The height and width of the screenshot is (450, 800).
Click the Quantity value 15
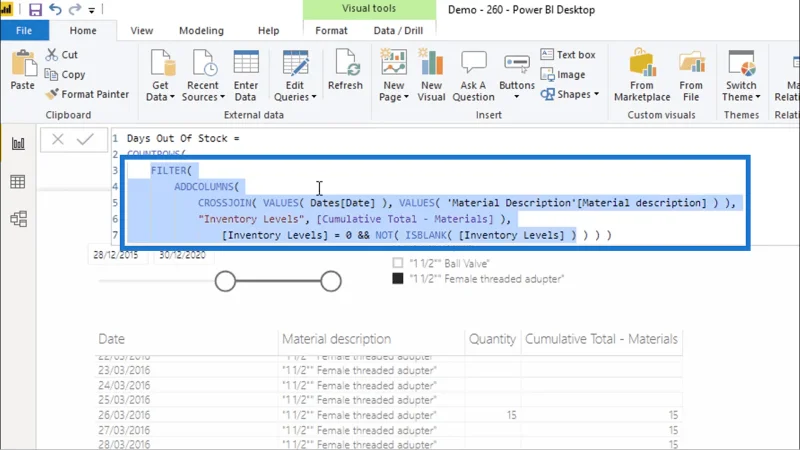511,415
